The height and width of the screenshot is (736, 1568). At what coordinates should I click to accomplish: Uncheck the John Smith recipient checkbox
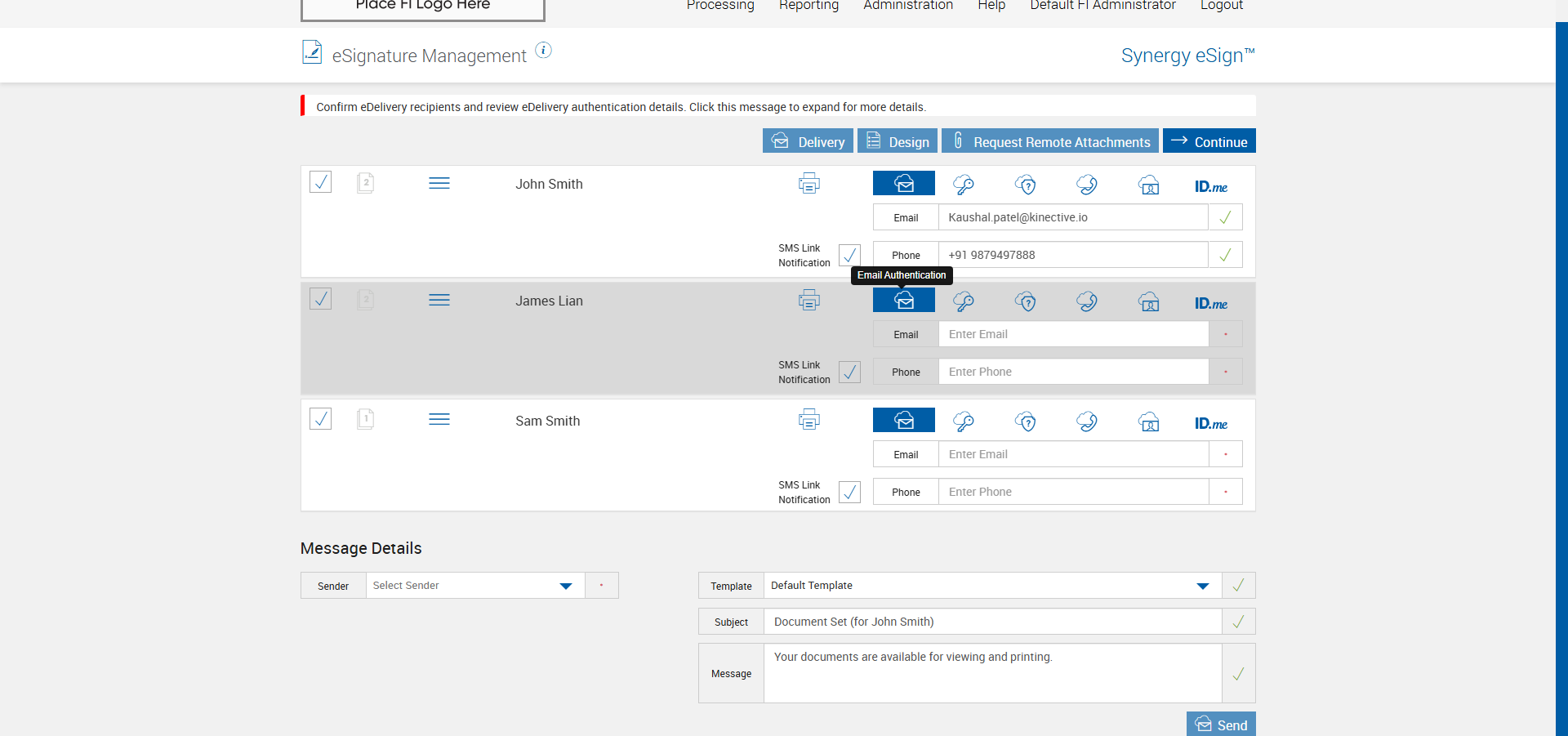pos(321,181)
